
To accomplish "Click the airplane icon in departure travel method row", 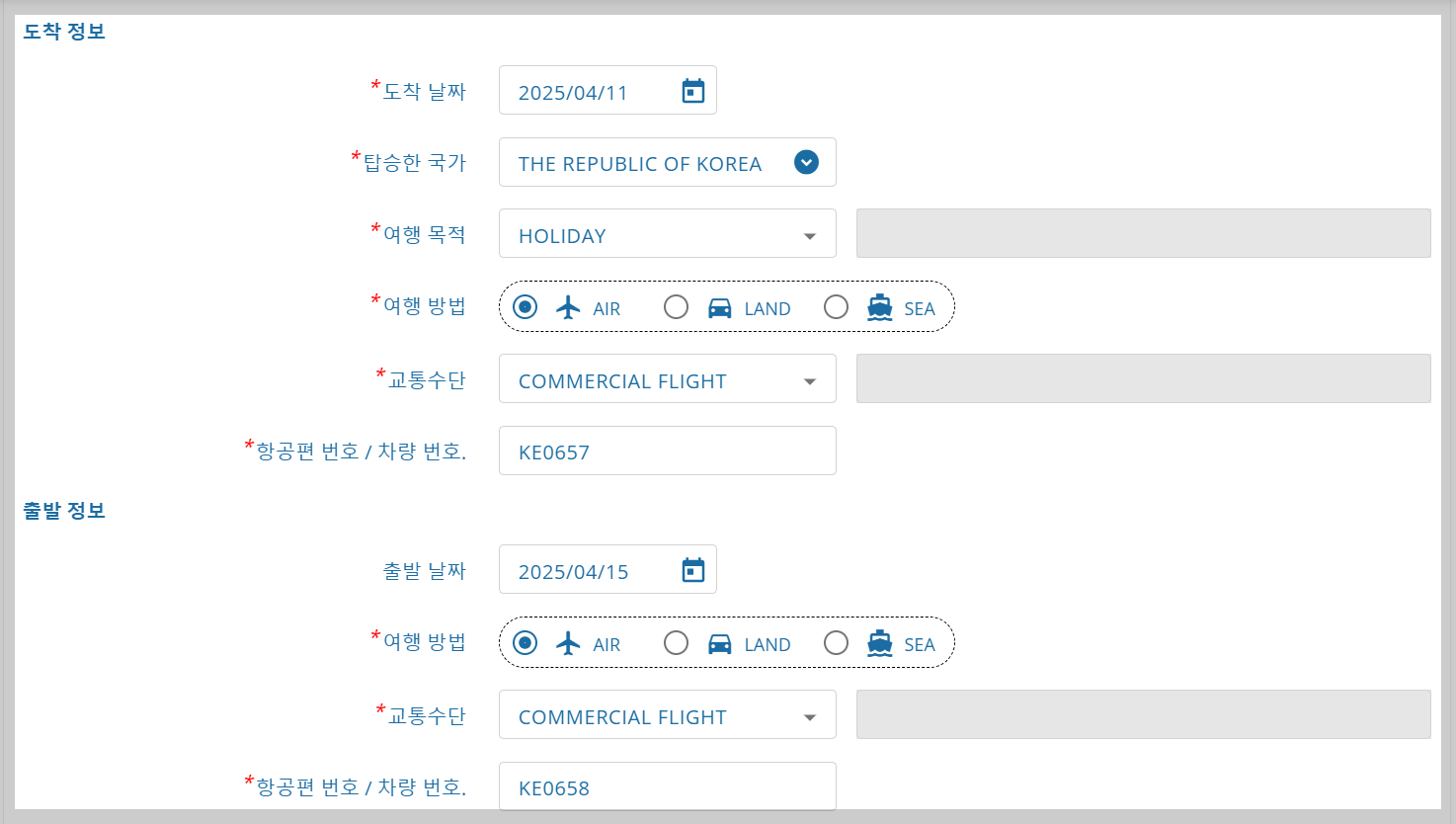I will point(568,642).
